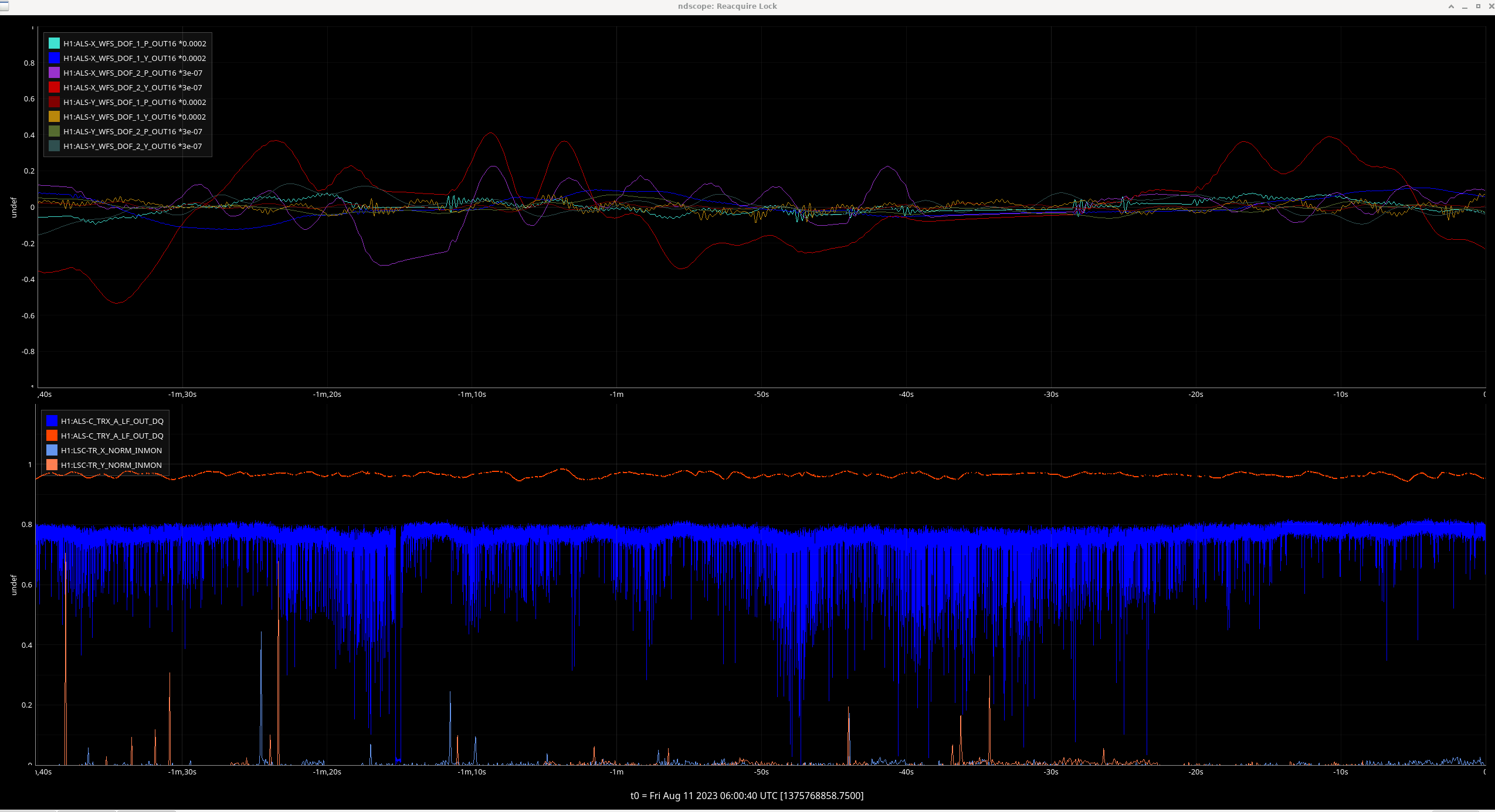Click the cyan ALS-X_WFS_DOF_1_P legend swatch
1495x812 pixels.
54,43
